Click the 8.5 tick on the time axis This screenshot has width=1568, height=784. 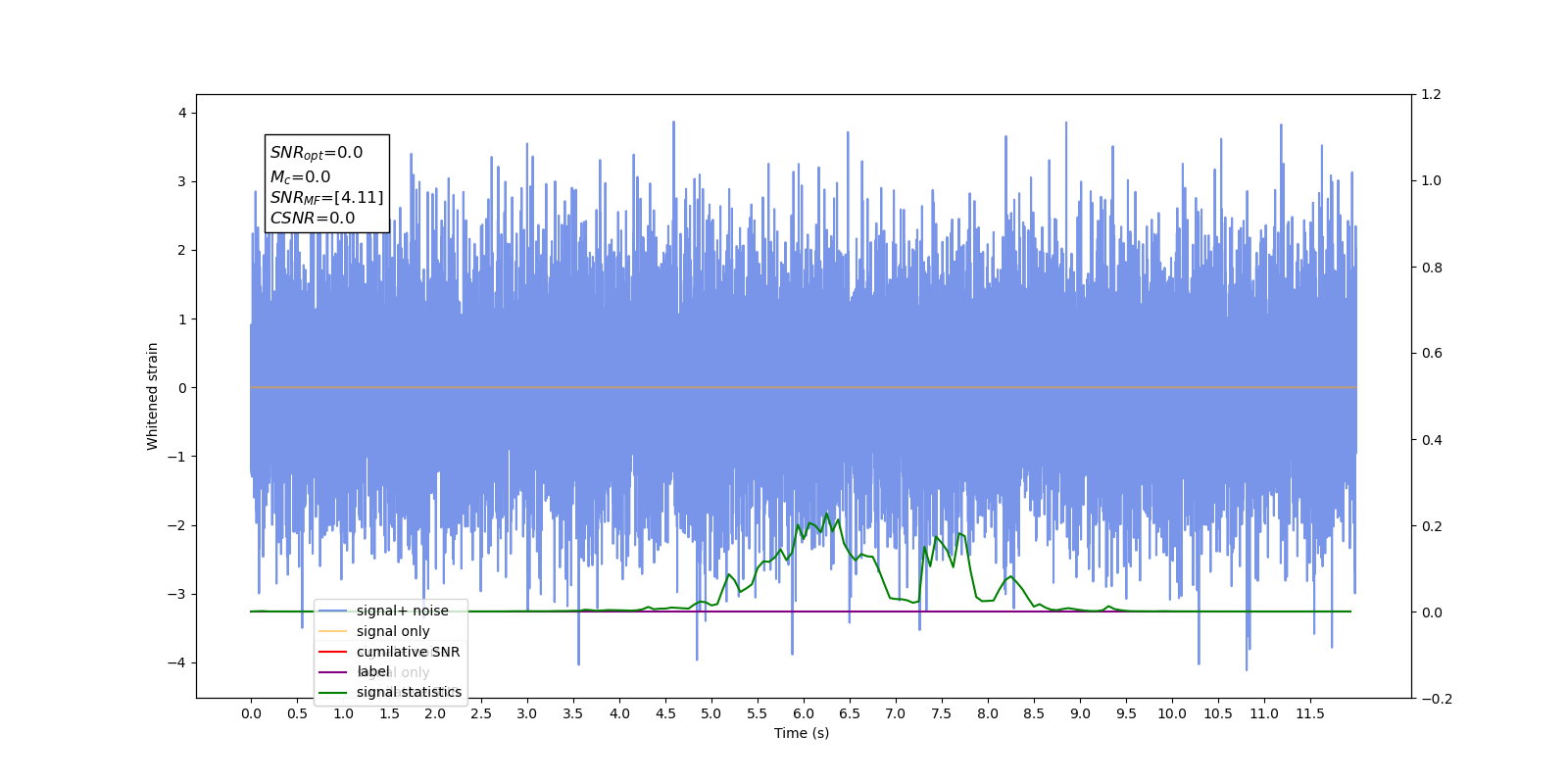click(x=1034, y=713)
